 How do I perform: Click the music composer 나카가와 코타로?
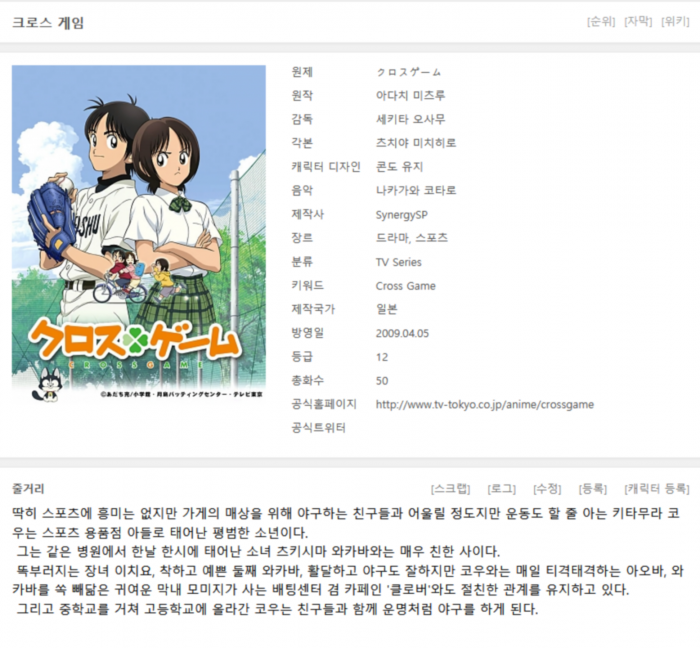pyautogui.click(x=416, y=191)
